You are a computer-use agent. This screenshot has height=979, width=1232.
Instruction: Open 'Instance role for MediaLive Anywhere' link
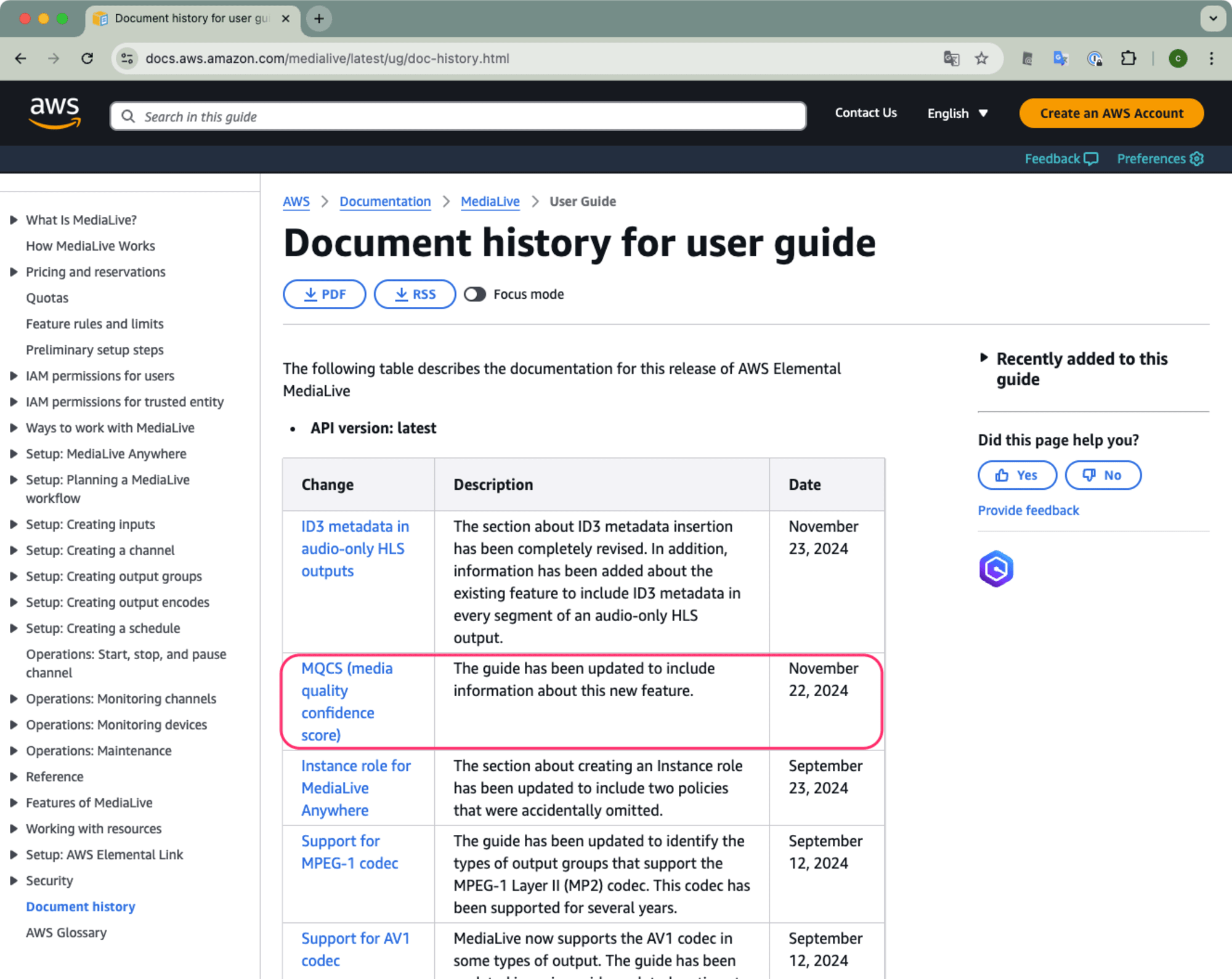(356, 788)
